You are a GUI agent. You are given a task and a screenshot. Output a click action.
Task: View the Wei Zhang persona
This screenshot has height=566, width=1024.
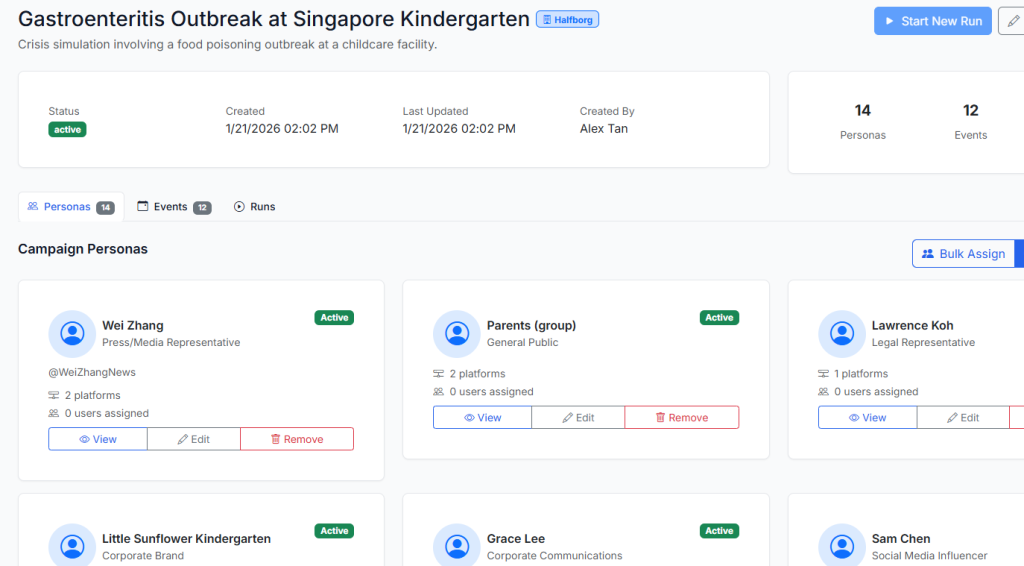(x=98, y=439)
